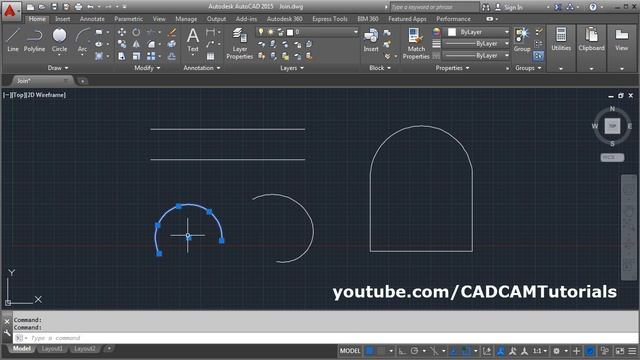Image resolution: width=640 pixels, height=360 pixels.
Task: Click the Group tool icon
Action: coord(522,40)
